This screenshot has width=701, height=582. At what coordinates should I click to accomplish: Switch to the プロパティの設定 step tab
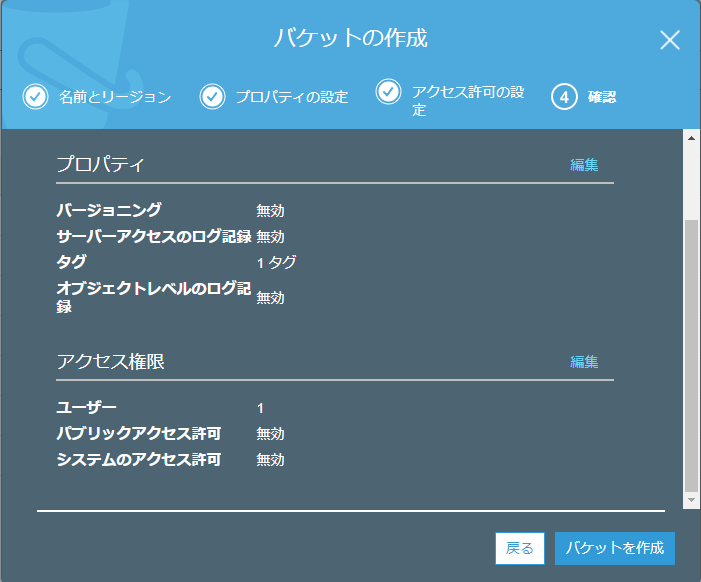[292, 97]
